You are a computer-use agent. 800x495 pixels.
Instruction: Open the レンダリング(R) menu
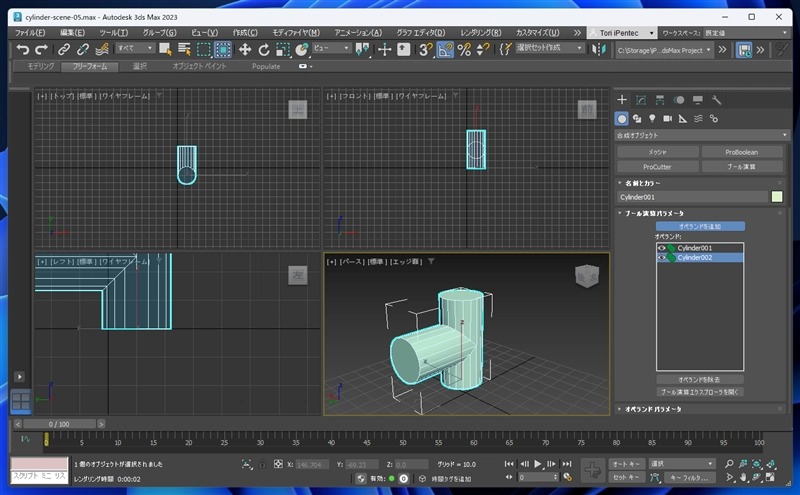tap(481, 33)
